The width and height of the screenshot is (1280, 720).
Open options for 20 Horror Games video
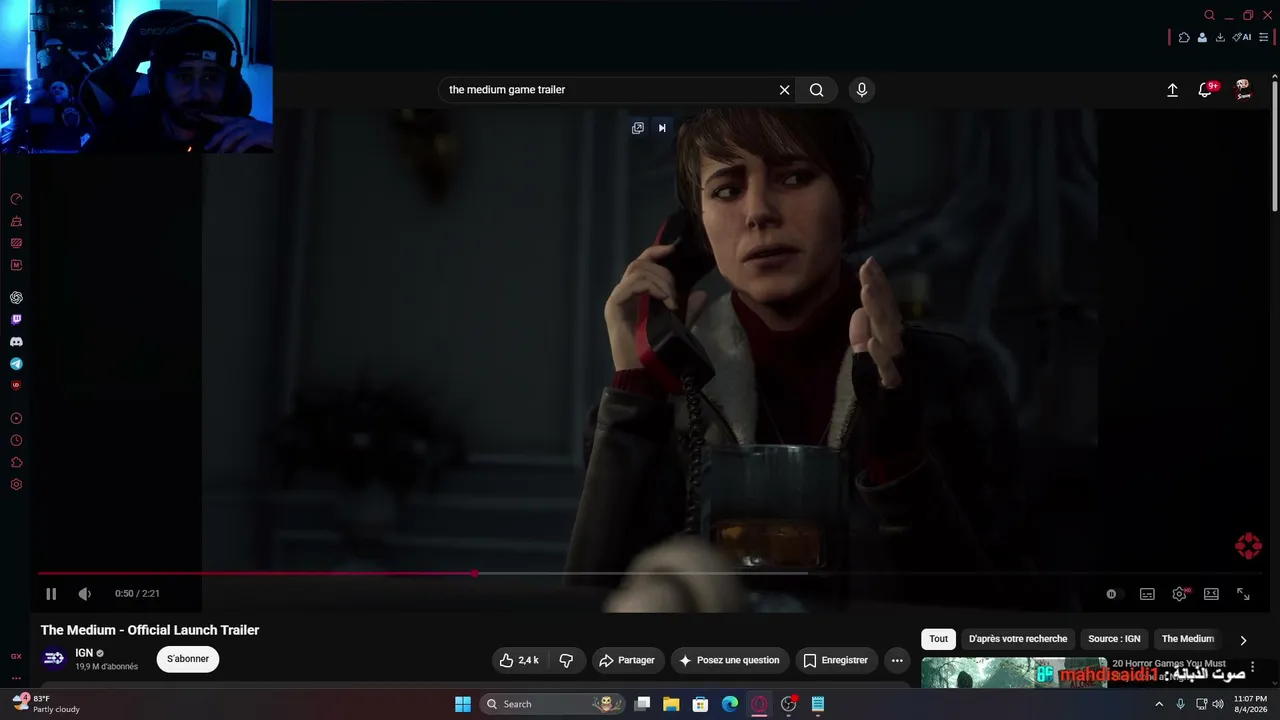[1252, 667]
